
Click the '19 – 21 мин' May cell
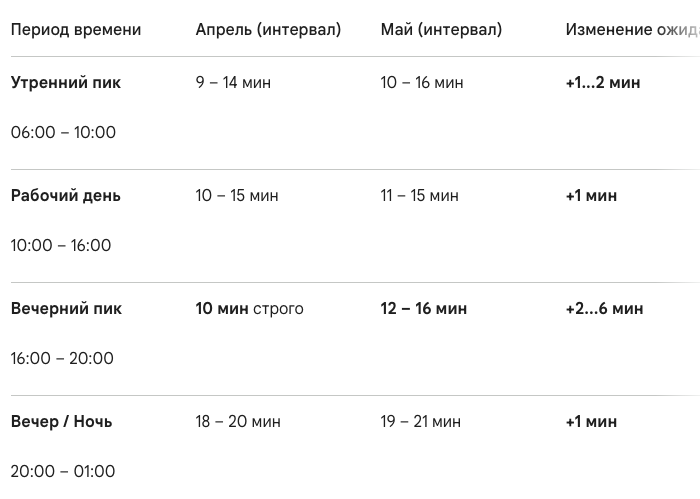421,422
